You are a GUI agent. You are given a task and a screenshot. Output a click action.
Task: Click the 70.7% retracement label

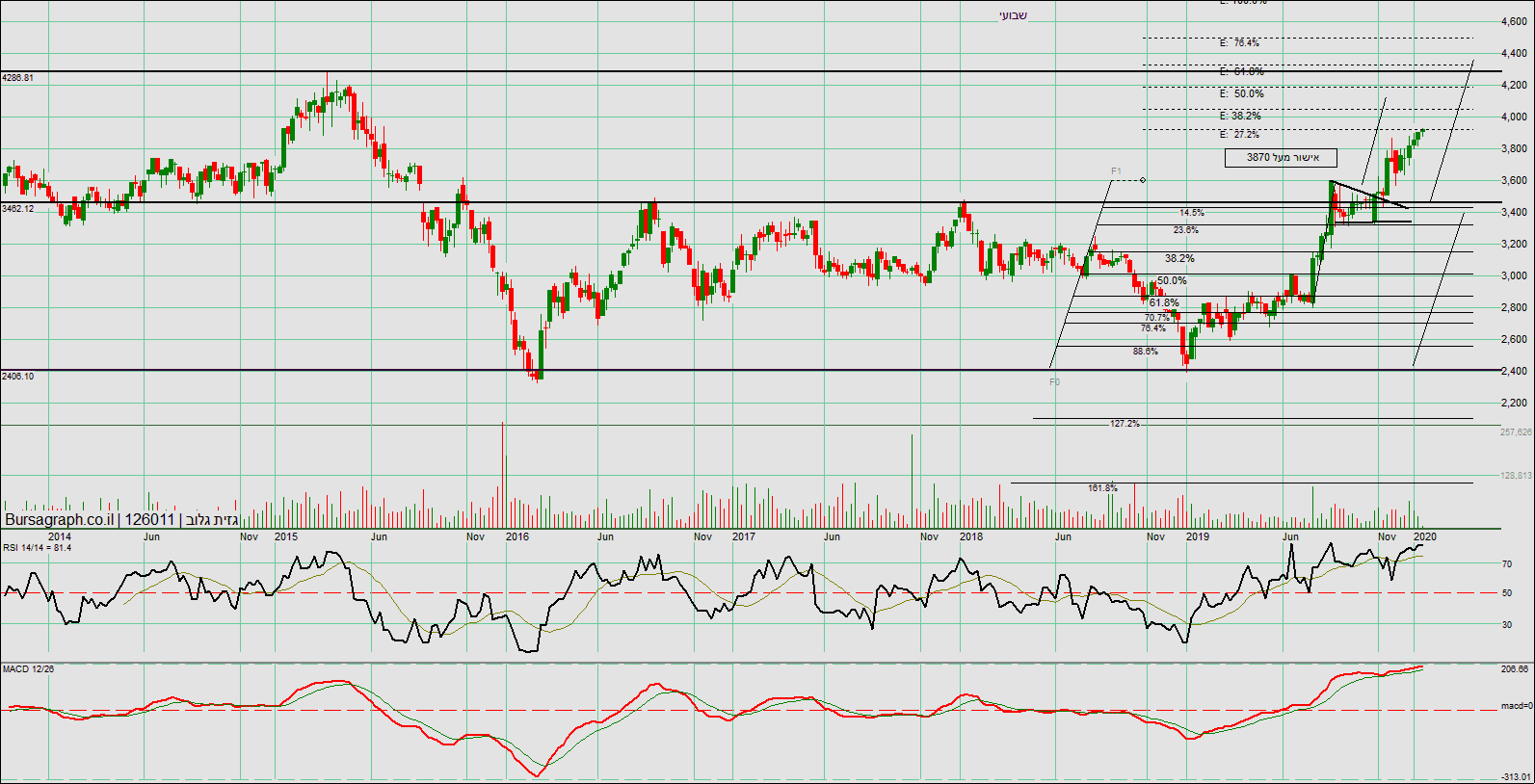[x=1157, y=318]
